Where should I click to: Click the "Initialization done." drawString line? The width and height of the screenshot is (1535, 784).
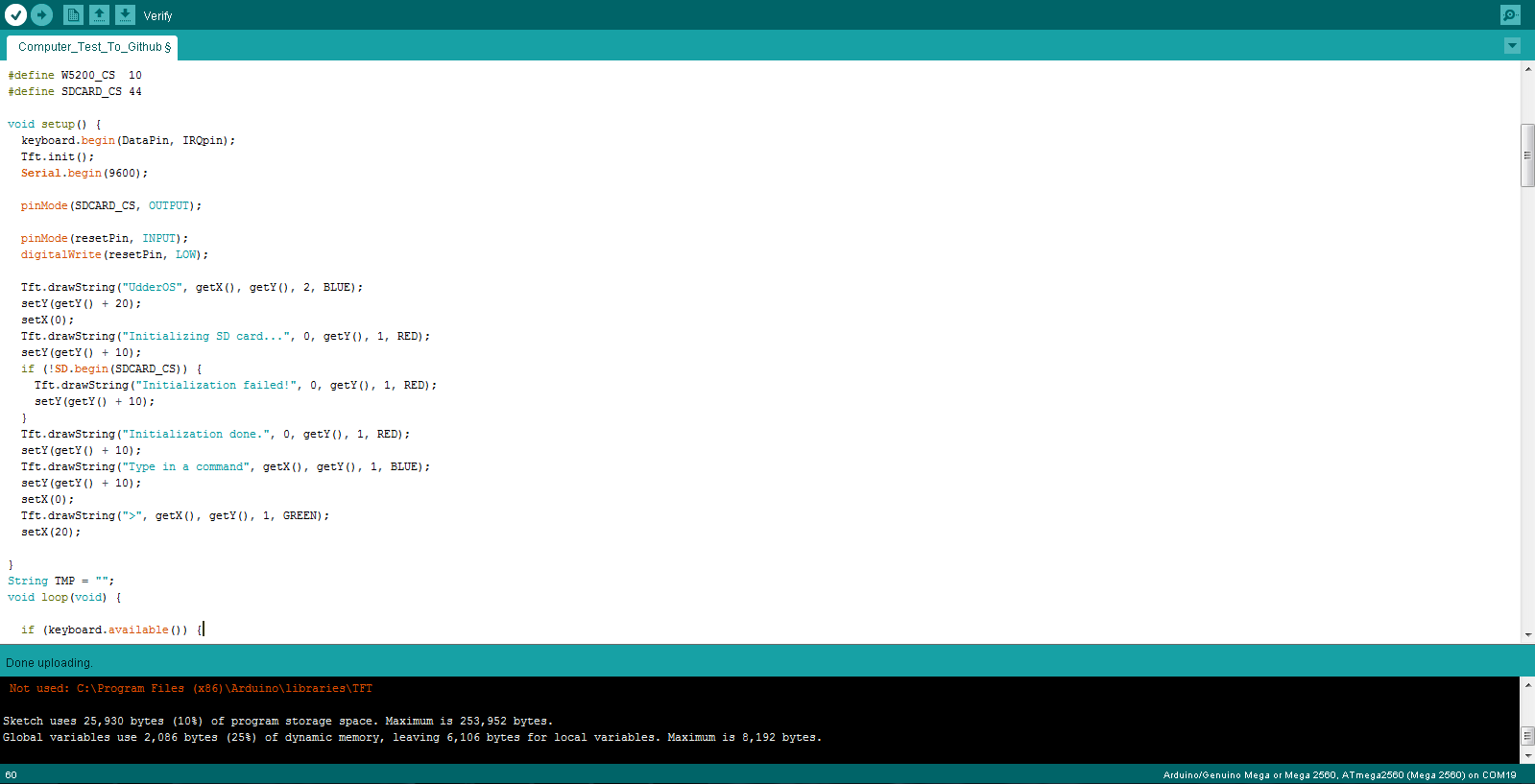tap(215, 434)
